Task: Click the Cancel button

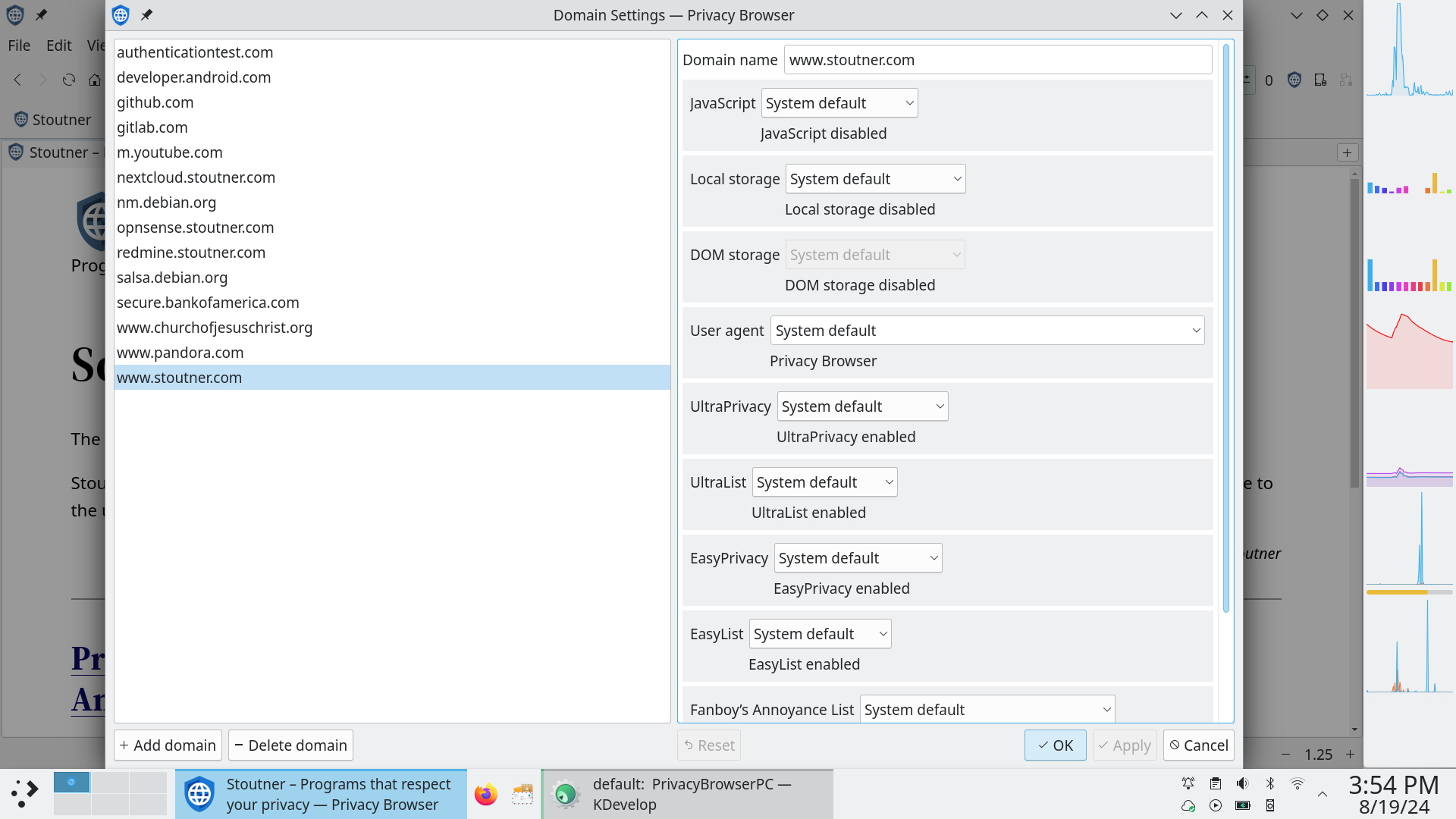Action: click(1198, 745)
